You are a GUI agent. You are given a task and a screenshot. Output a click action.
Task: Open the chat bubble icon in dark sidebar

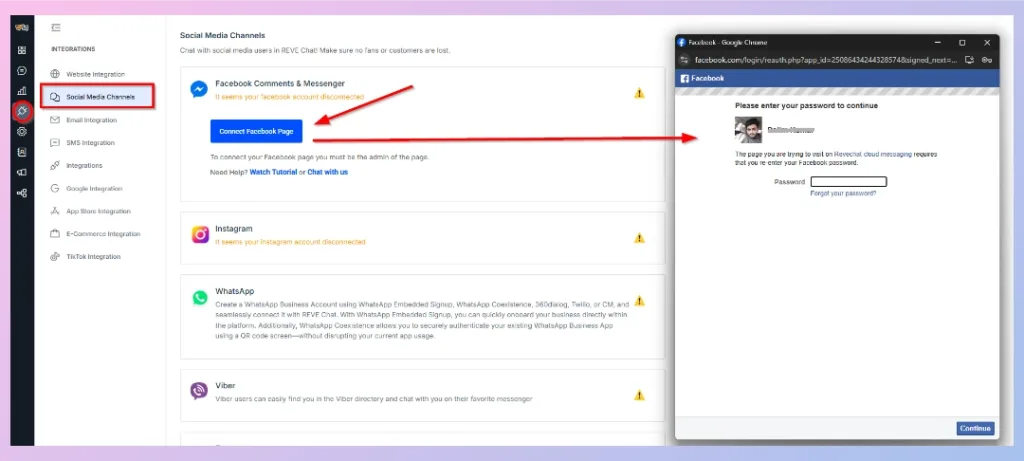coord(22,71)
